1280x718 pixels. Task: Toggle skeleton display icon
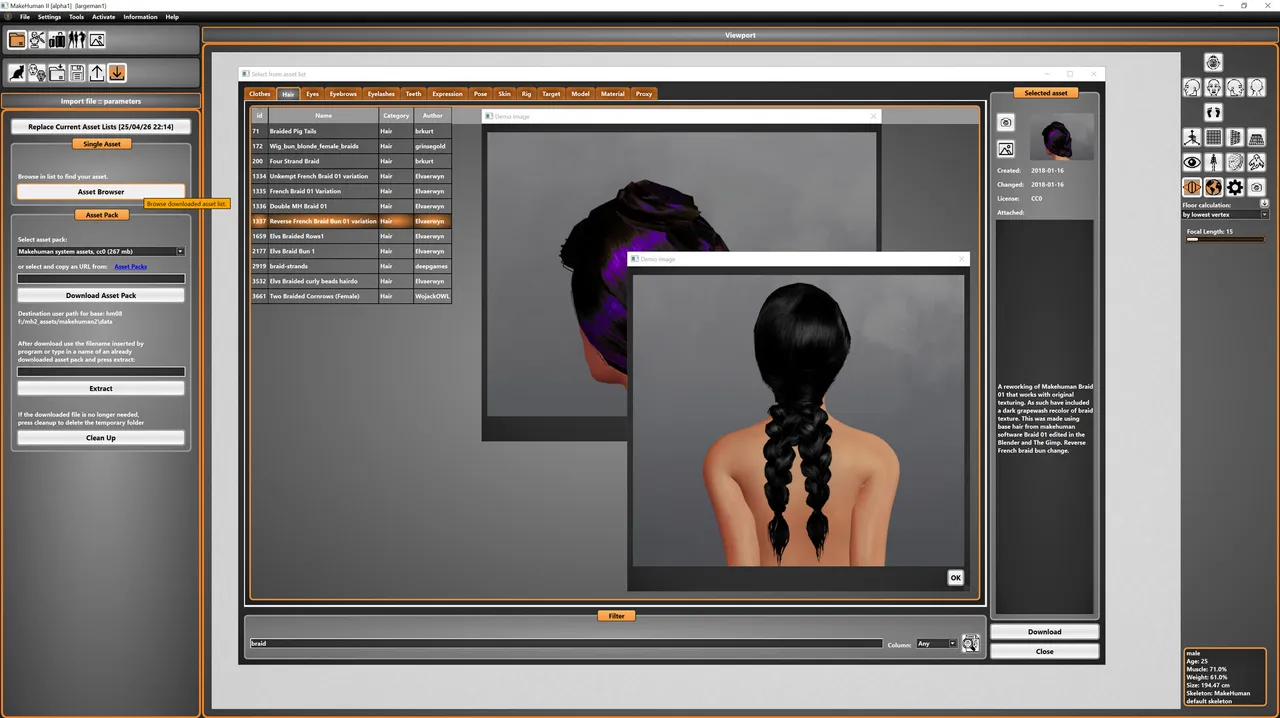click(1213, 162)
